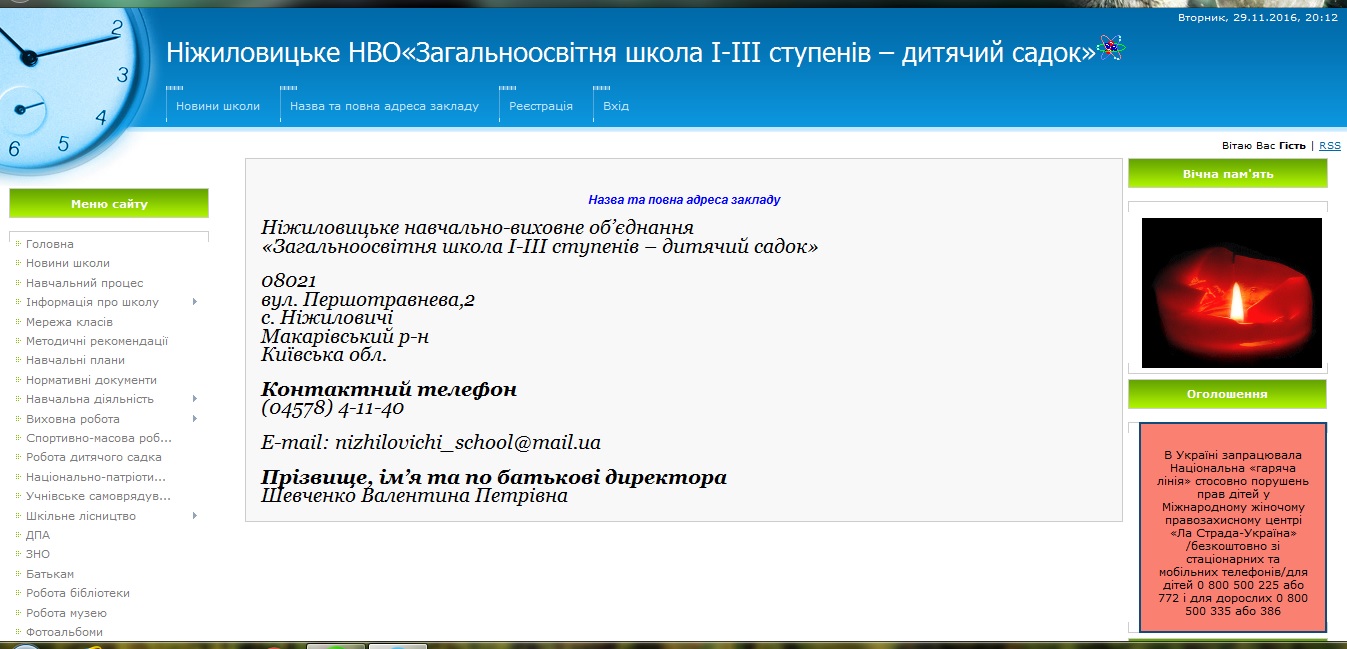Expand the Виховна робота submenu arrow
Viewport: 1347px width, 649px height.
(194, 419)
